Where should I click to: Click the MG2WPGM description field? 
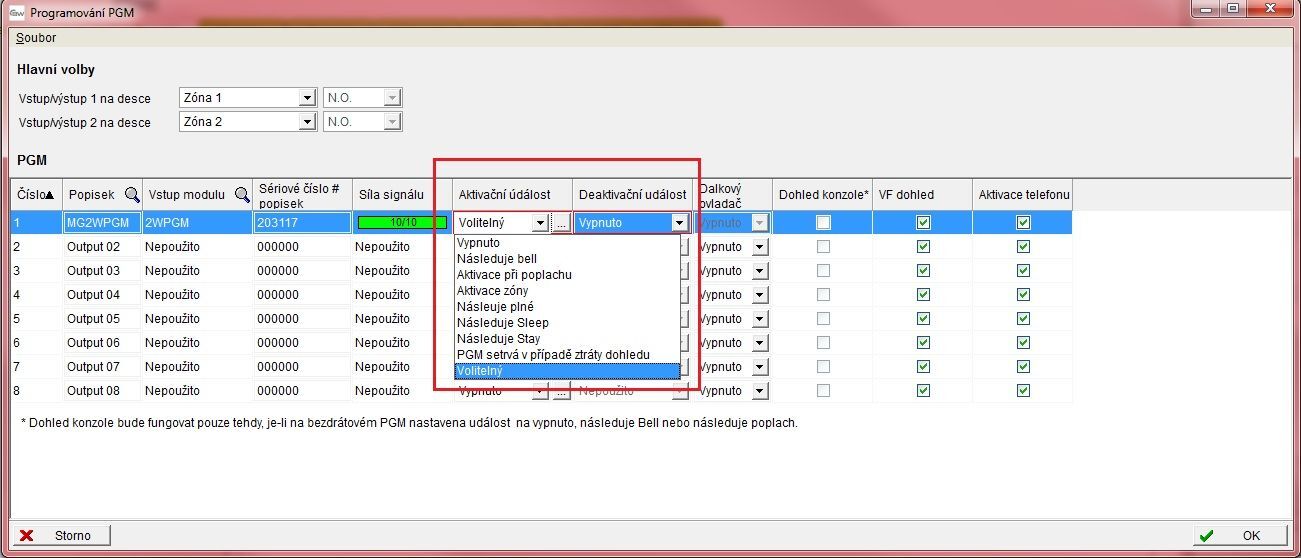[102, 223]
